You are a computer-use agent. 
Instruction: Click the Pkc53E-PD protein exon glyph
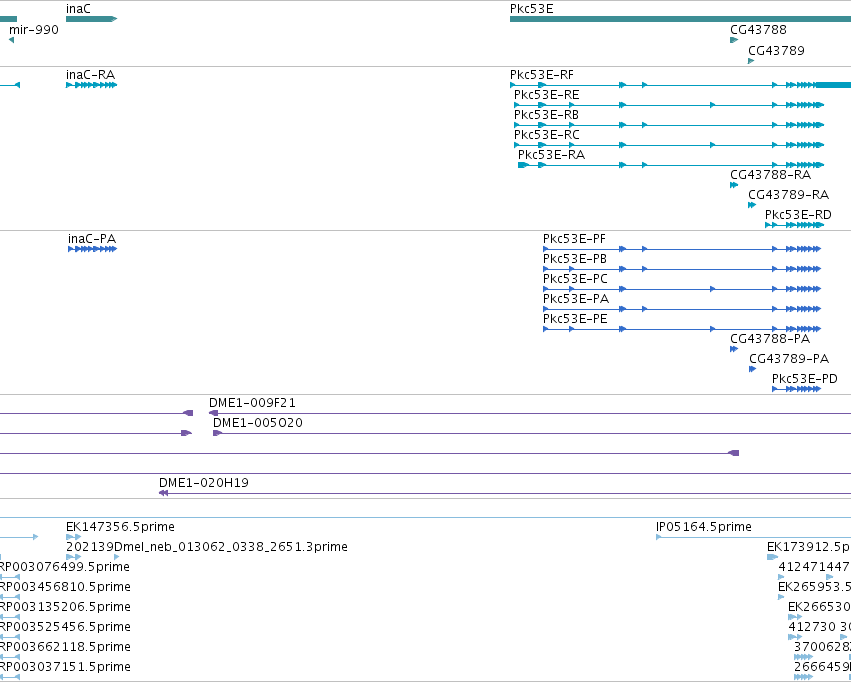[796, 389]
